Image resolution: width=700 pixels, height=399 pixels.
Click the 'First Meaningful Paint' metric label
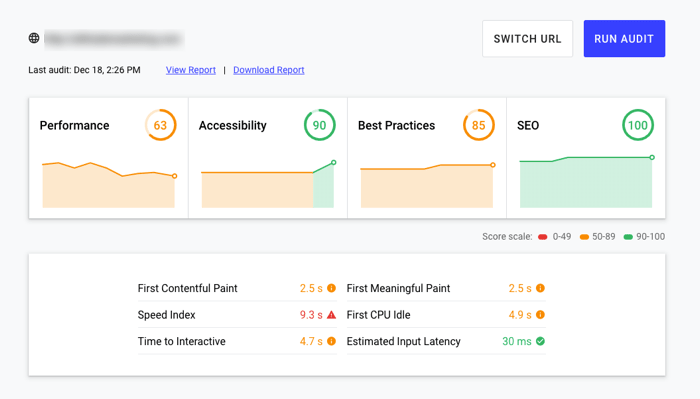[x=398, y=288]
